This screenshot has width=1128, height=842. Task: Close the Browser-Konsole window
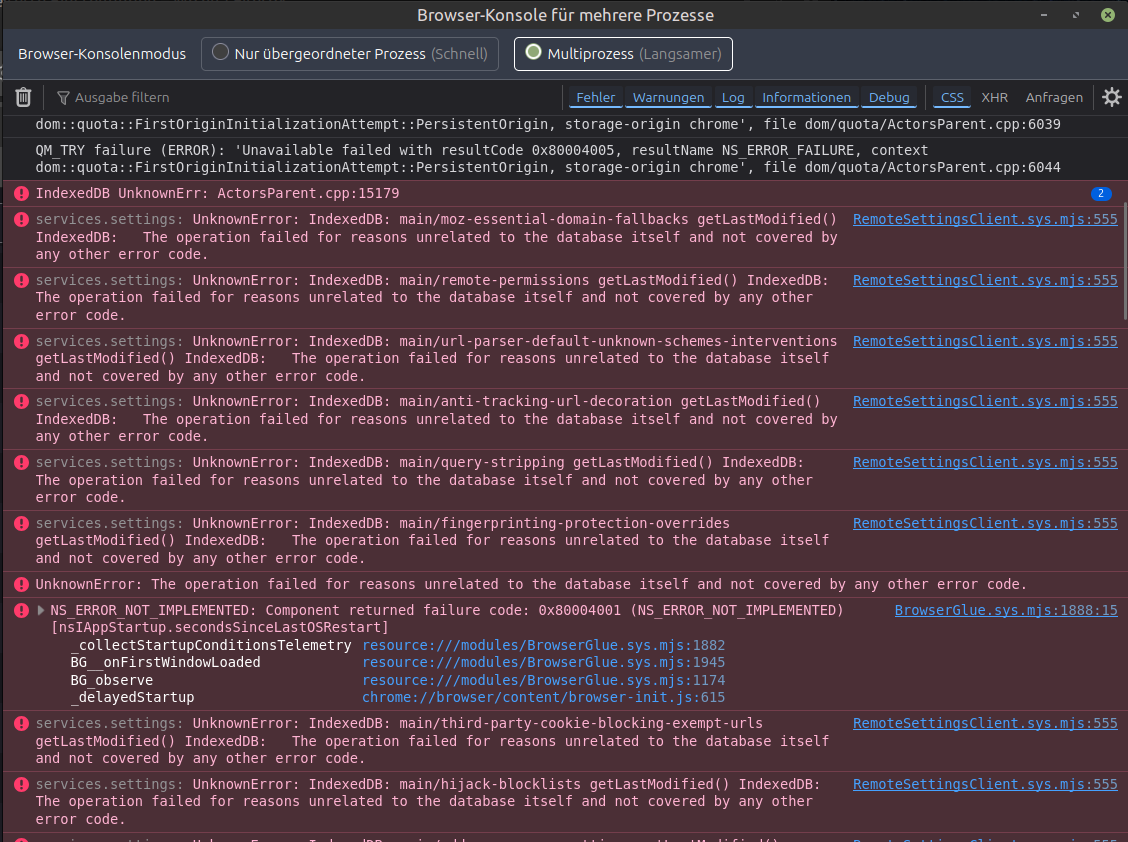tap(1108, 15)
